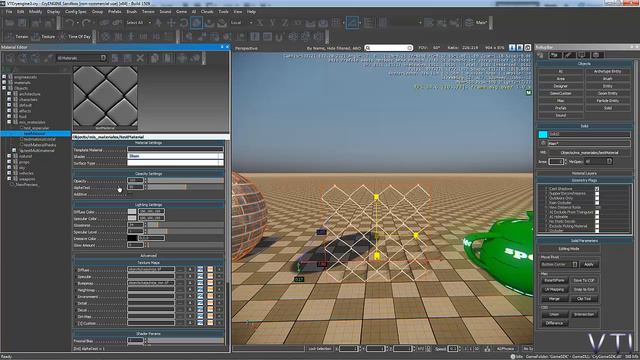Click the delete X icon in Material Editor toolbar

(140, 58)
